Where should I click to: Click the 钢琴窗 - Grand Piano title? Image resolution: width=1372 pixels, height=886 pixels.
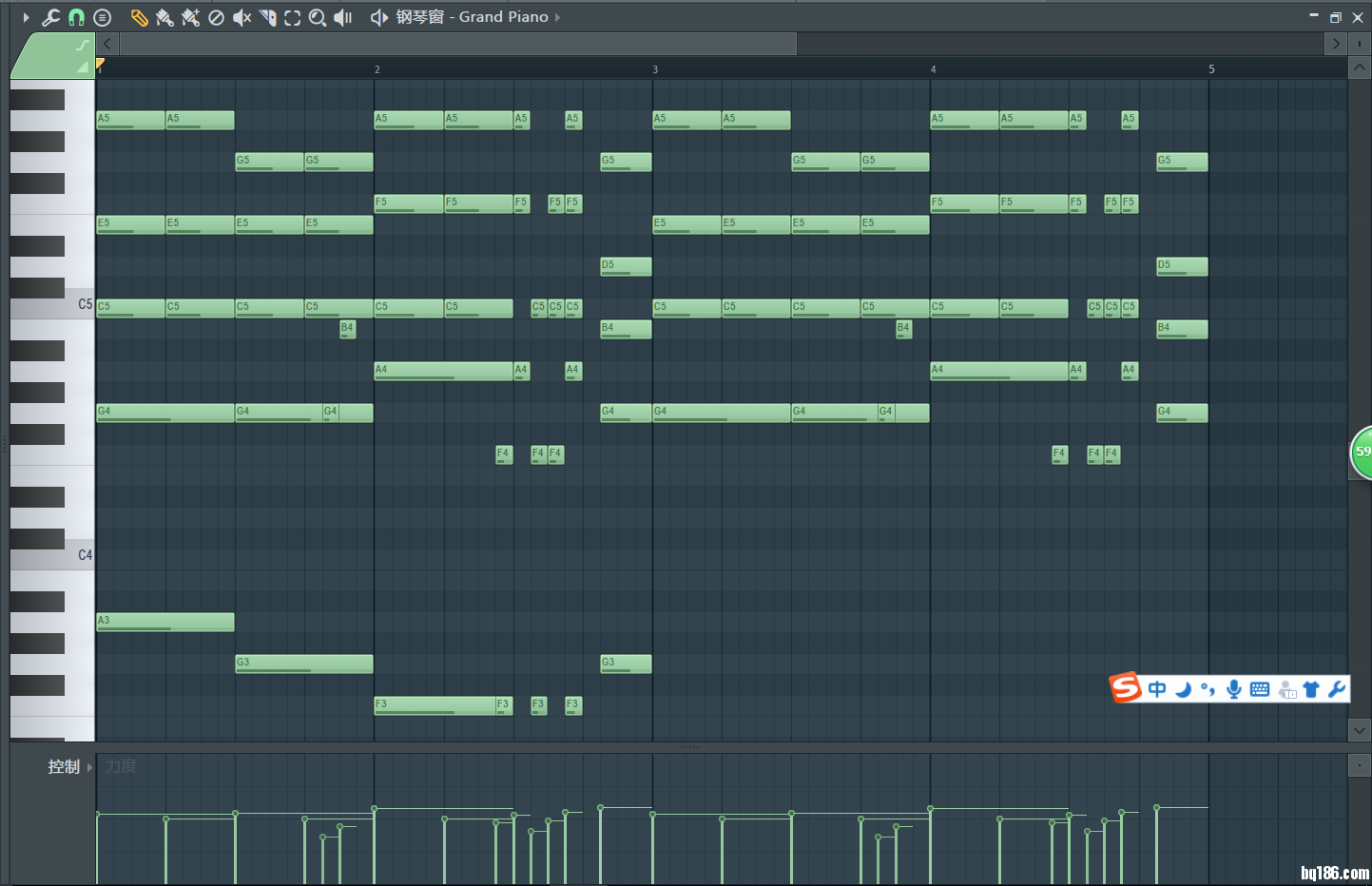point(472,17)
